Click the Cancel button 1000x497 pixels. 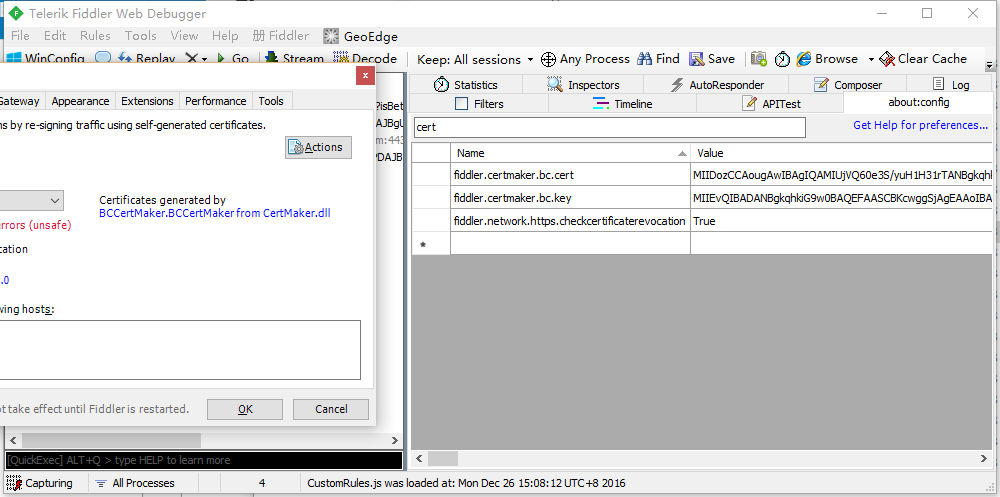tap(331, 410)
